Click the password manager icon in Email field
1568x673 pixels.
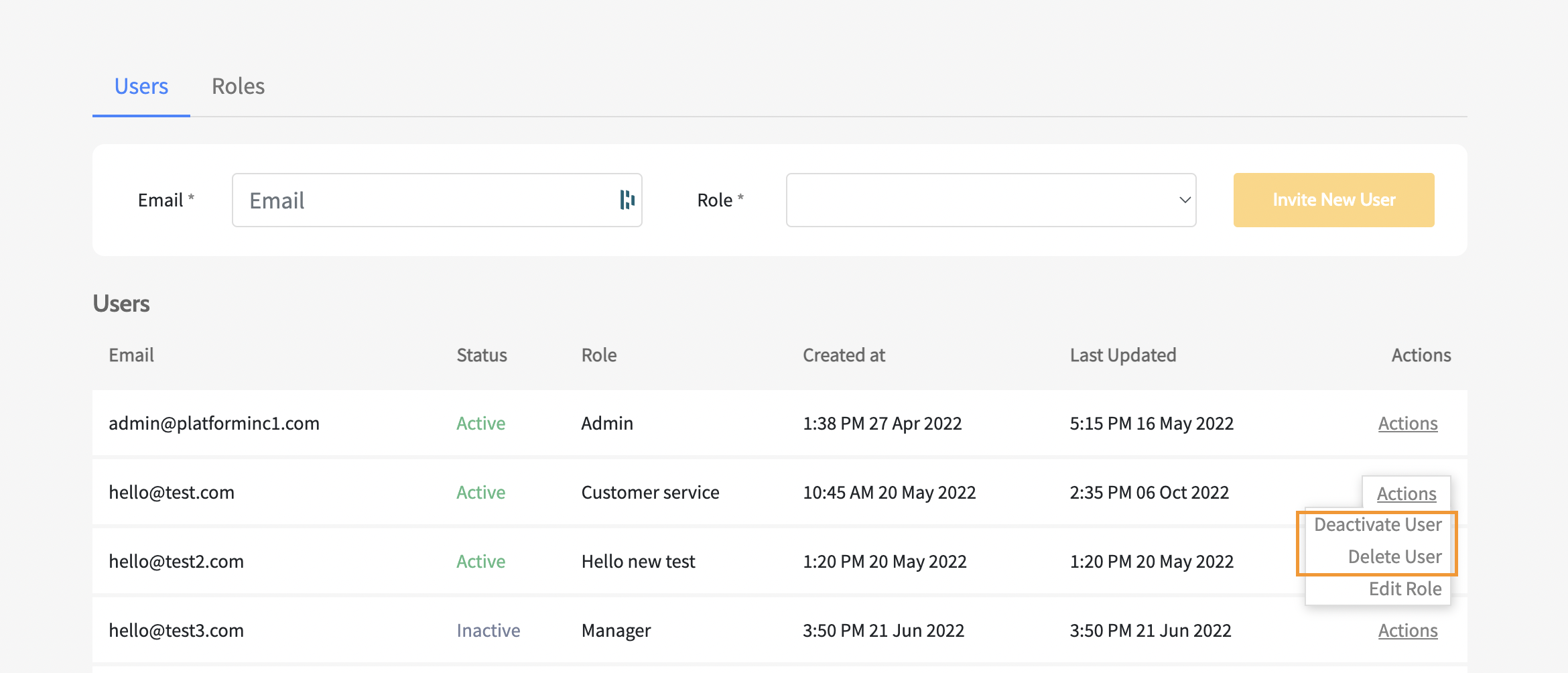pos(627,200)
